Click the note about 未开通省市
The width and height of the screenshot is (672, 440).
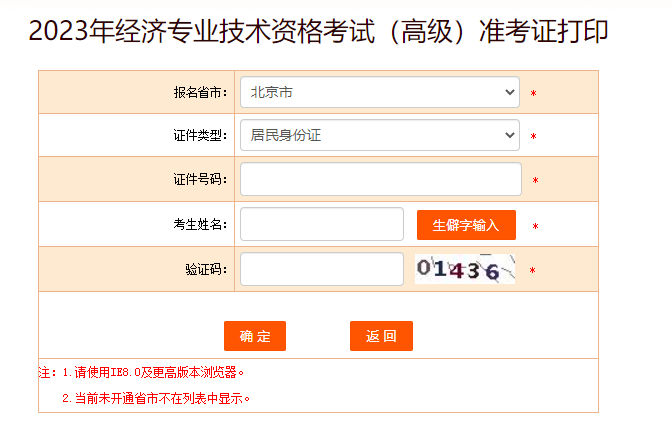coord(155,398)
